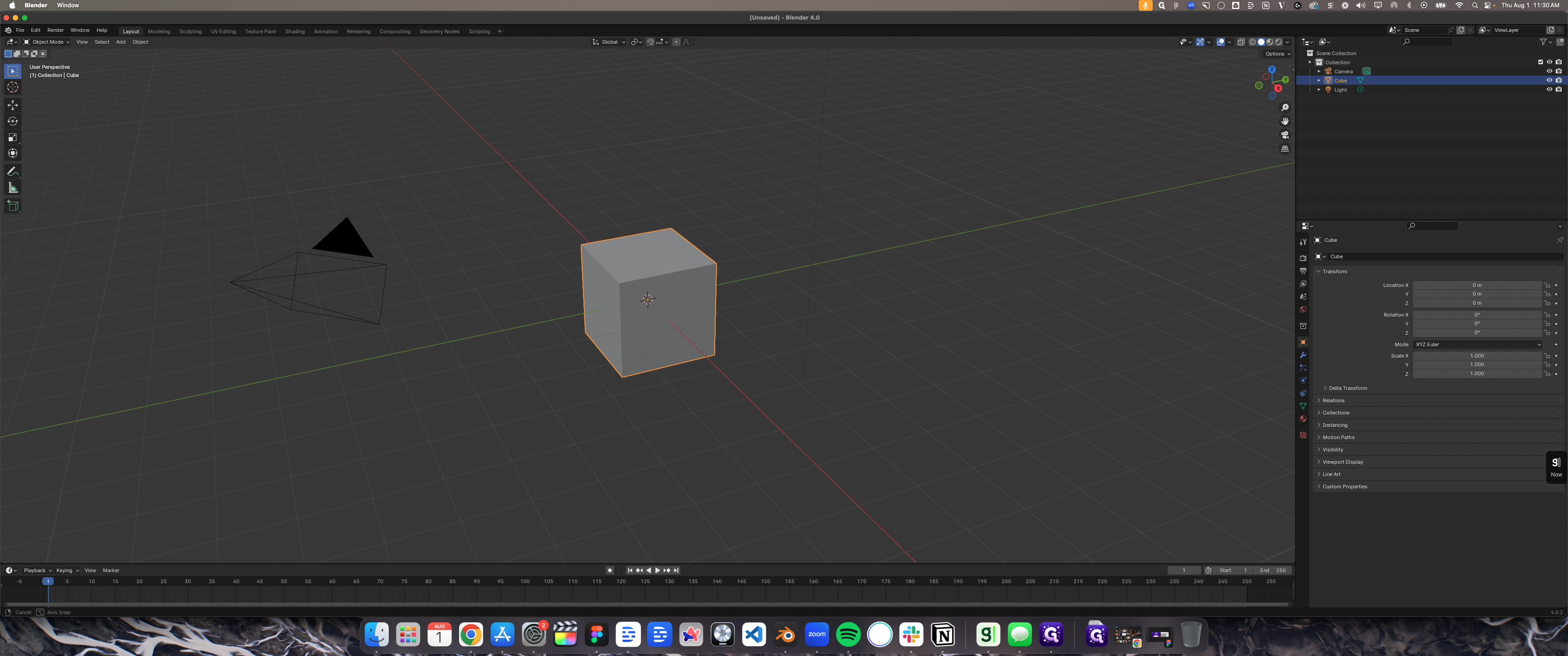Open the Texture properties checker tab

[x=1303, y=435]
